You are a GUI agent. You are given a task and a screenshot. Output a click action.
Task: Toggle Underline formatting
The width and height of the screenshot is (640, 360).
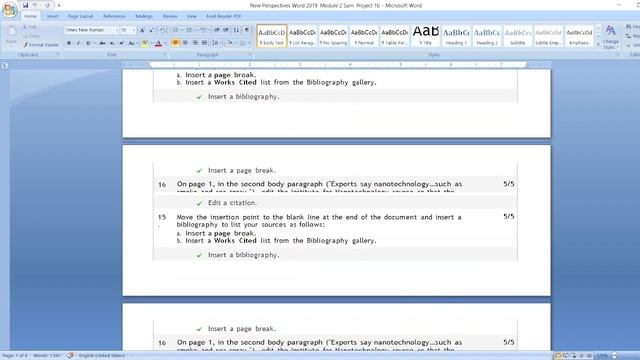pos(88,43)
